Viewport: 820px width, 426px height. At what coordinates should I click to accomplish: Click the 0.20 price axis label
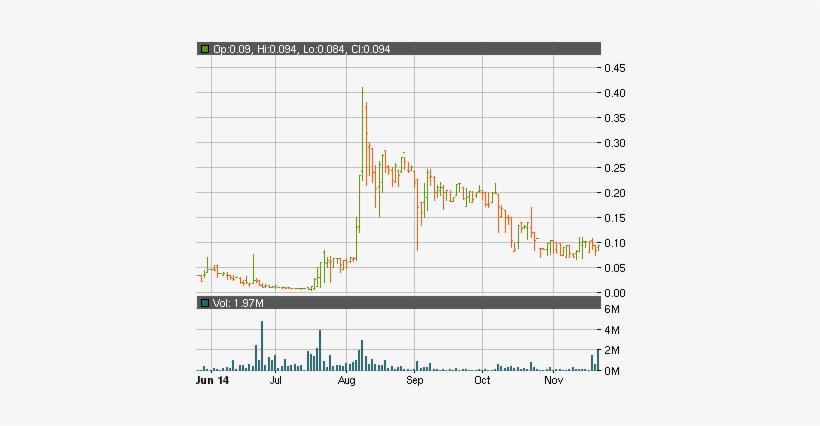click(x=614, y=193)
